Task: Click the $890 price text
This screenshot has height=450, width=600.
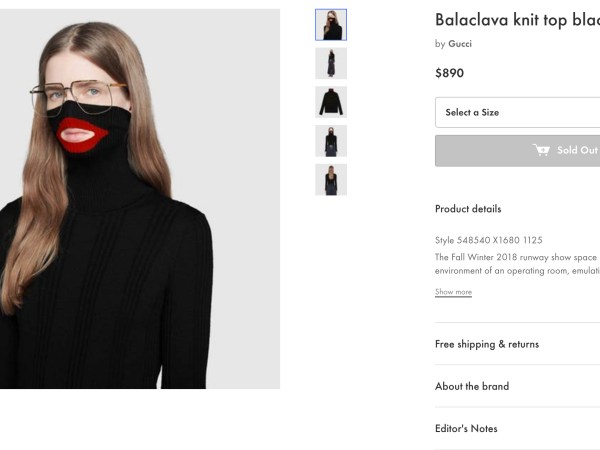Action: tap(450, 73)
